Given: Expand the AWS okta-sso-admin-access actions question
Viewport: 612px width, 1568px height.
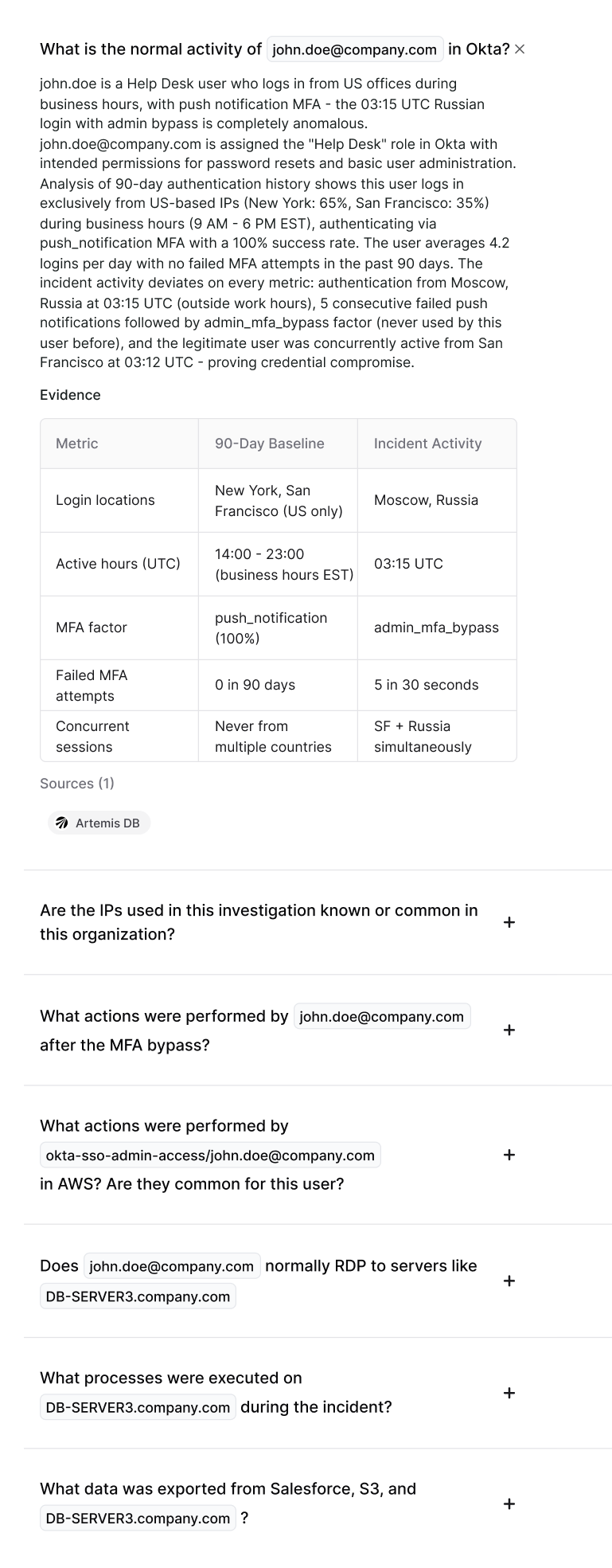Looking at the screenshot, I should [509, 1155].
